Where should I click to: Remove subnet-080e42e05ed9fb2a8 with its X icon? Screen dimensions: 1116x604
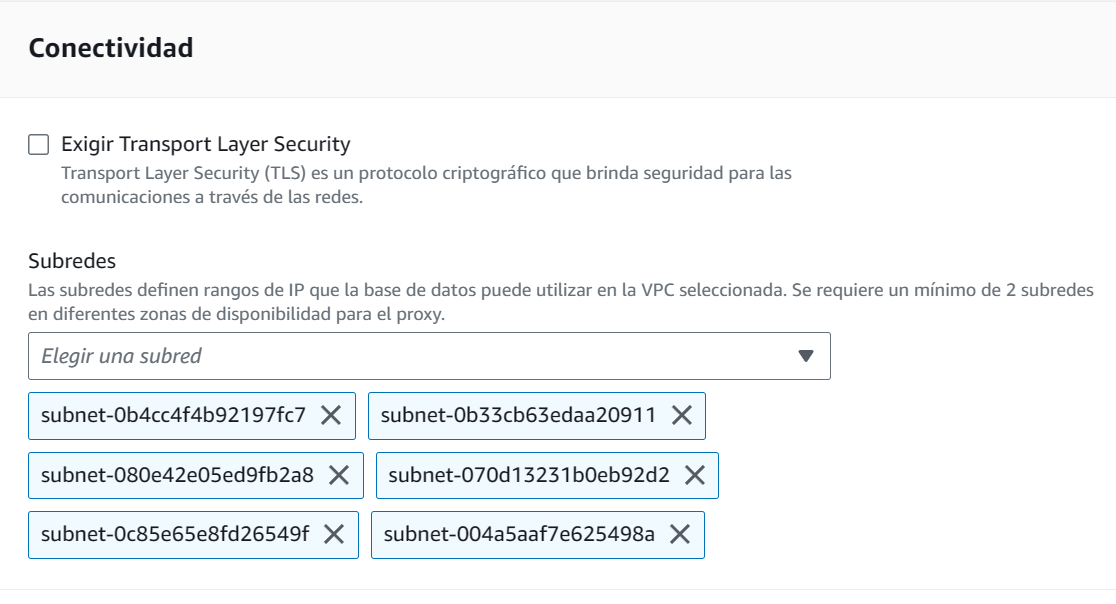[x=339, y=475]
